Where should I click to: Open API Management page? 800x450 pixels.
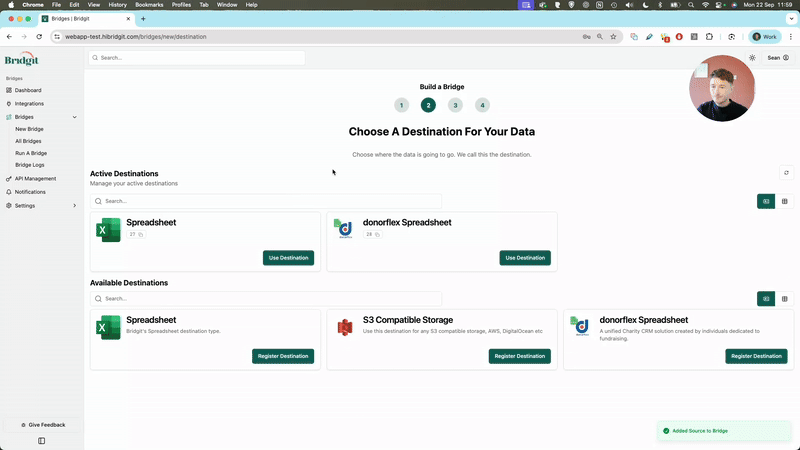pos(35,178)
